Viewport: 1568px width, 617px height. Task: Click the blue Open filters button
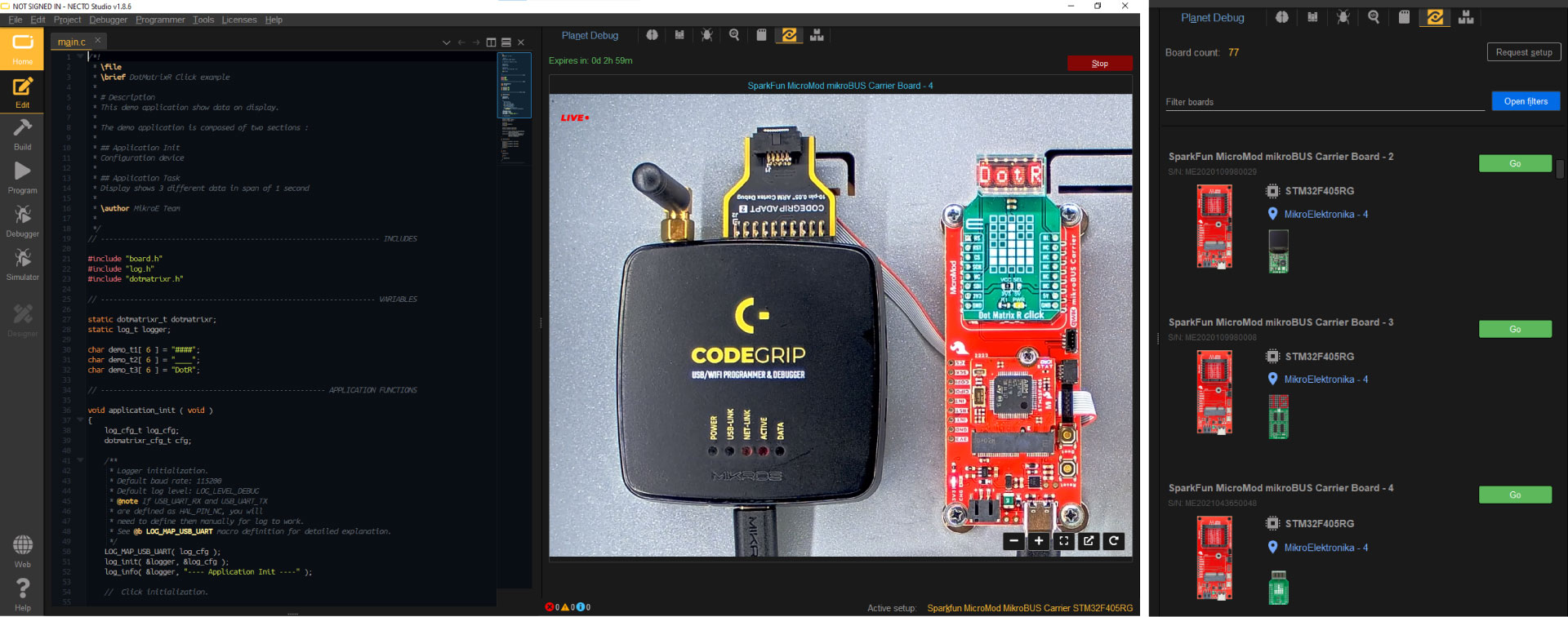click(1526, 101)
